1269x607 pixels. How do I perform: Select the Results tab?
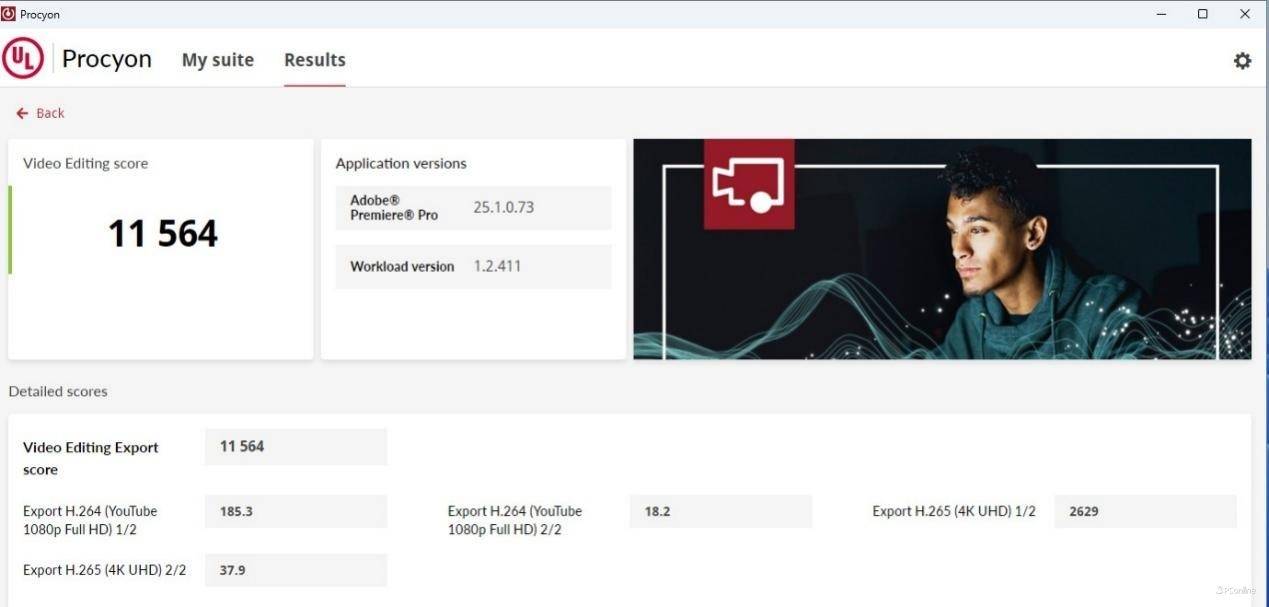tap(315, 60)
